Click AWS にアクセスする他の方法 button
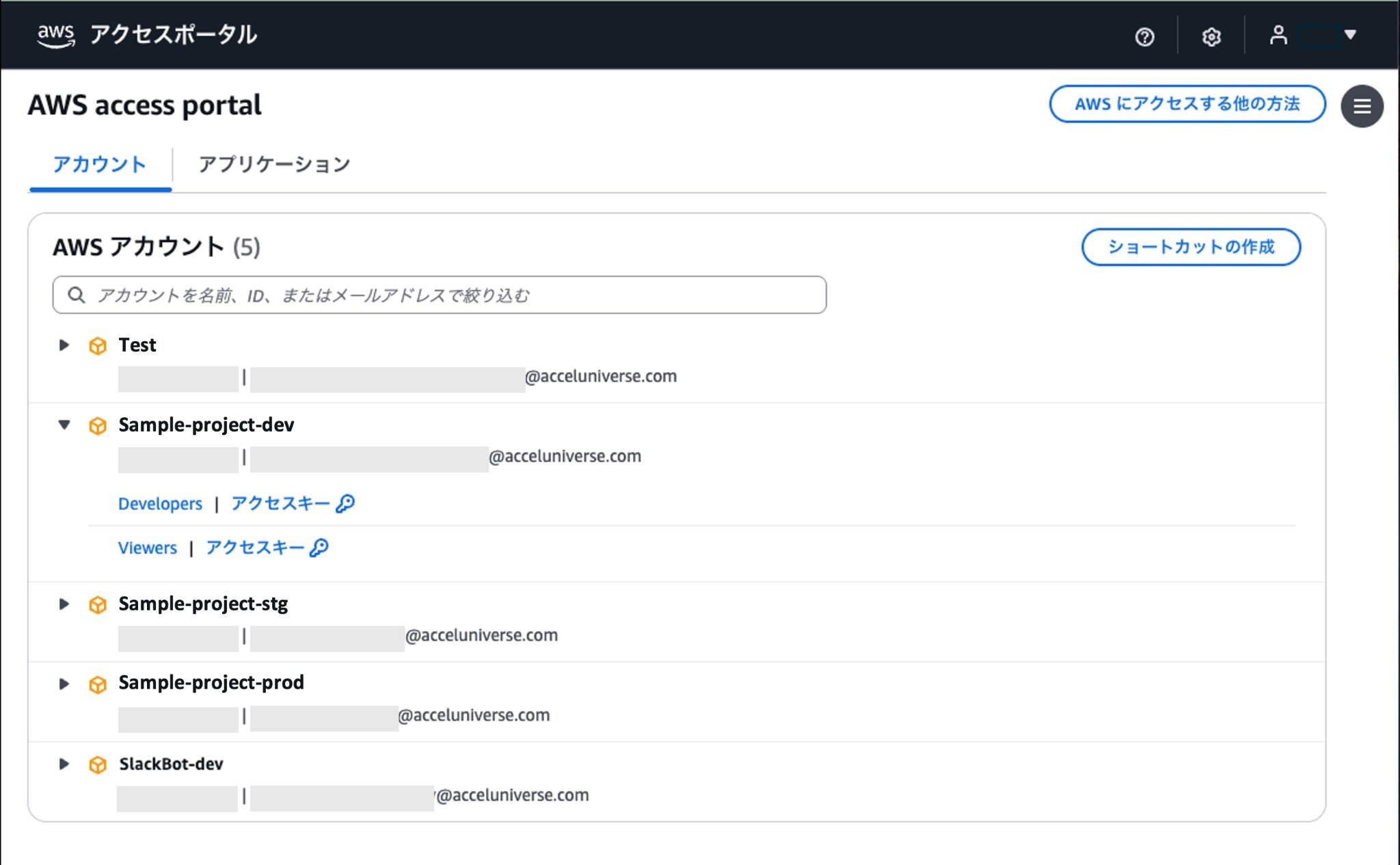1400x865 pixels. [x=1187, y=104]
